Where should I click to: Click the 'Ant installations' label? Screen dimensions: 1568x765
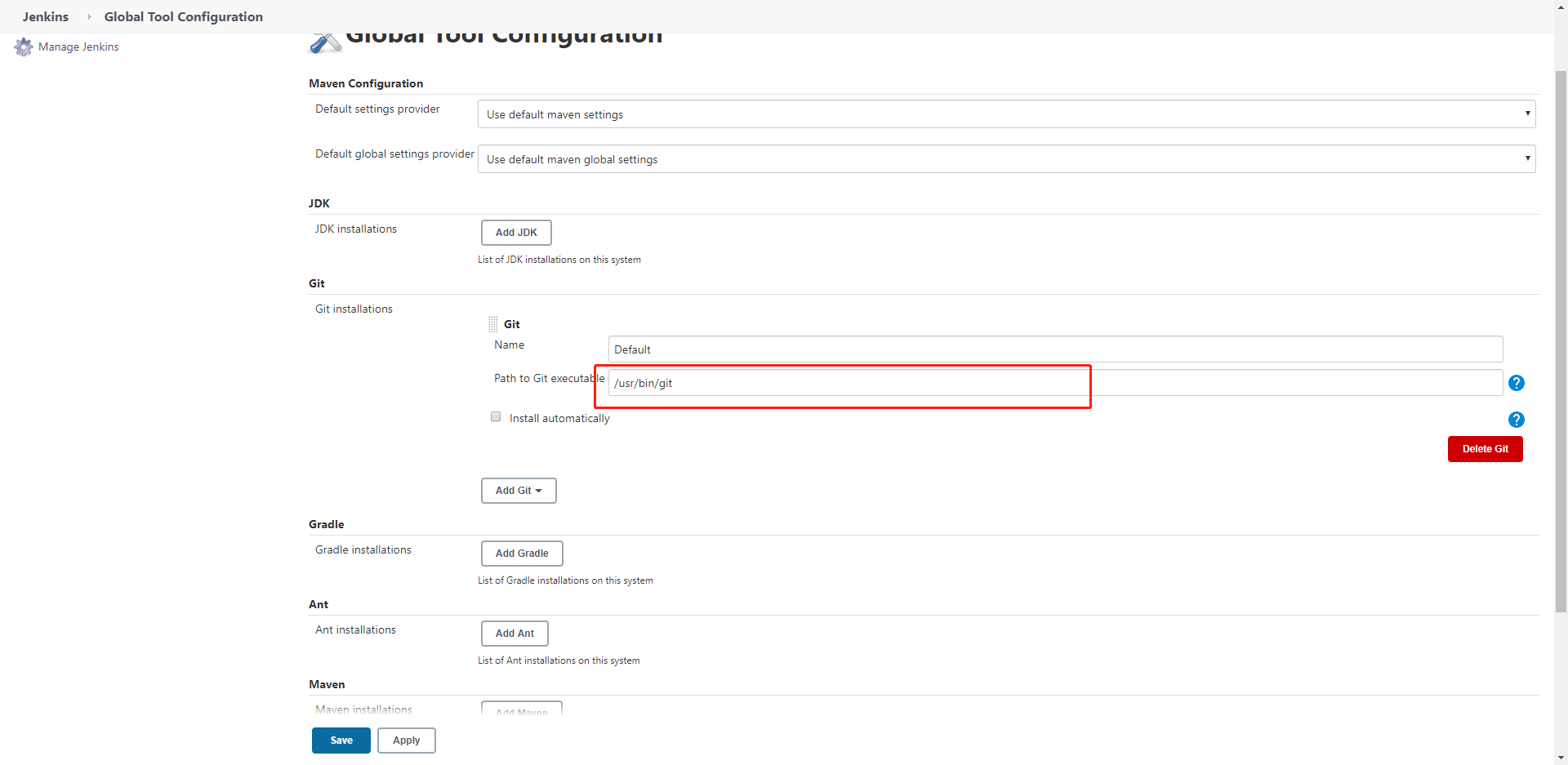(x=355, y=630)
